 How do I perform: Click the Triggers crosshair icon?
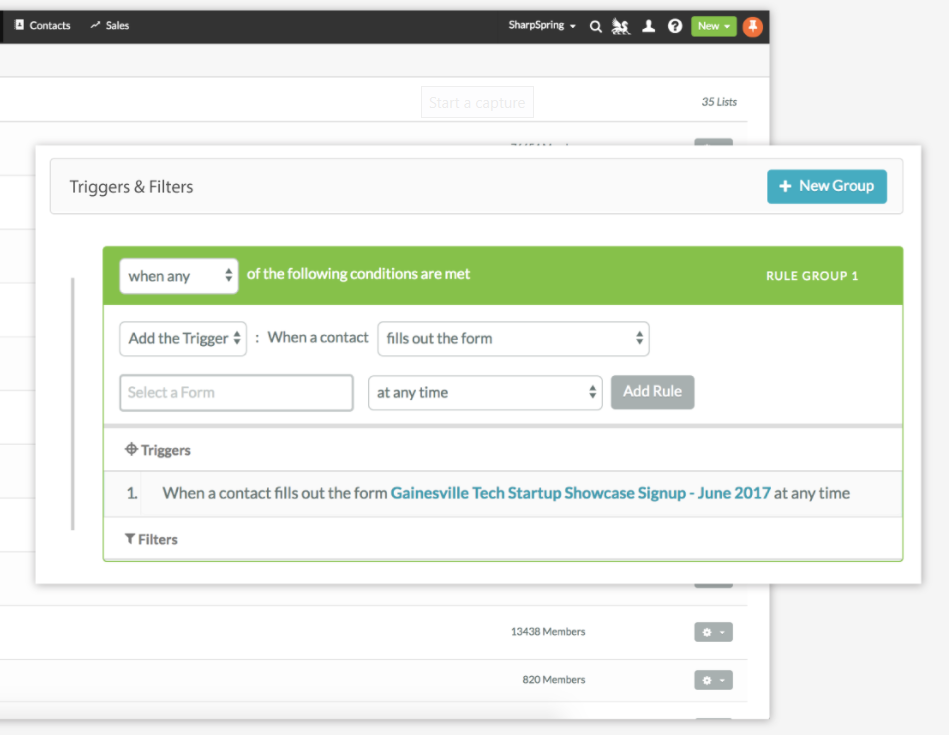click(131, 450)
